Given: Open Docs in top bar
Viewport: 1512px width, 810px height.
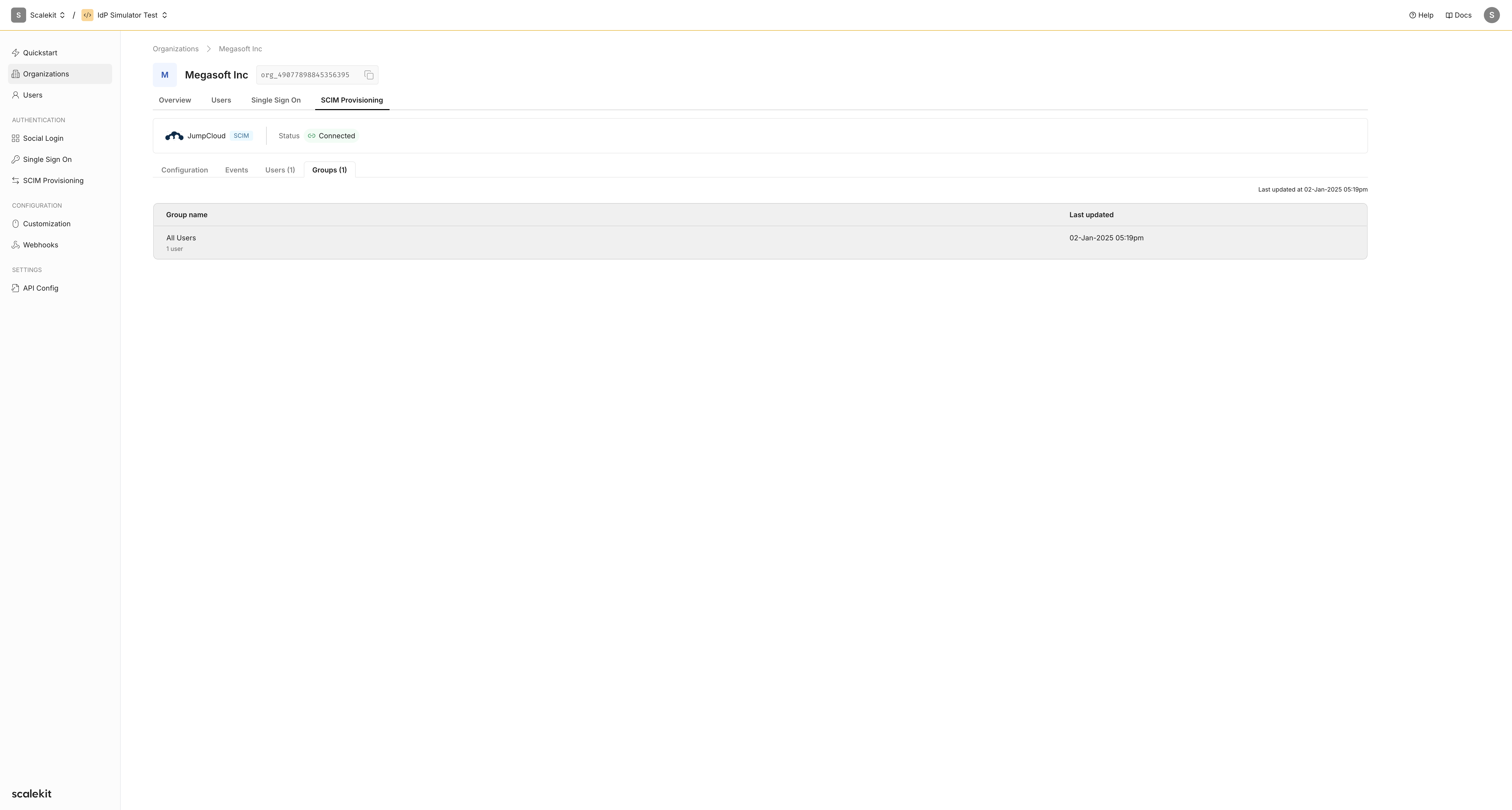Looking at the screenshot, I should (1458, 15).
